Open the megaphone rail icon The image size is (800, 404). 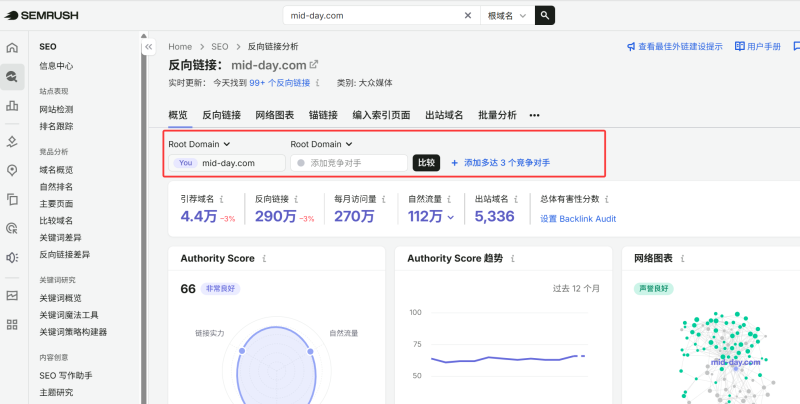click(12, 257)
